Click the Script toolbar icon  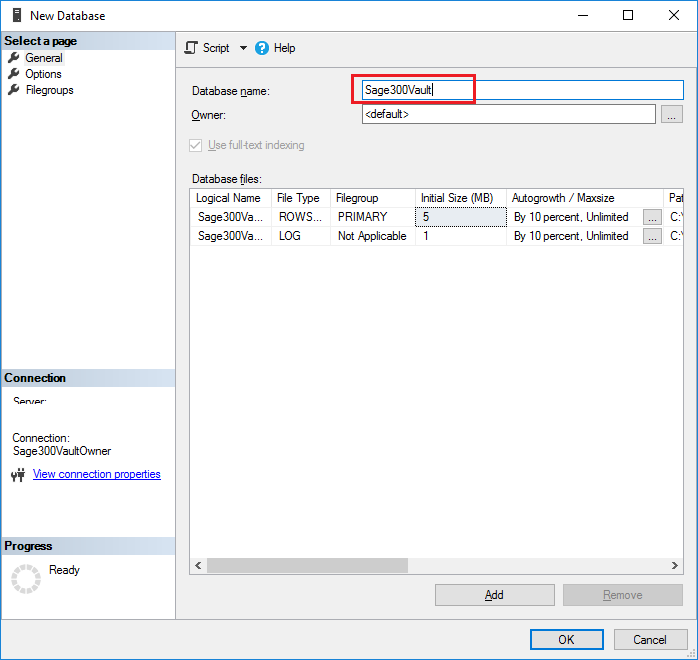tap(191, 48)
